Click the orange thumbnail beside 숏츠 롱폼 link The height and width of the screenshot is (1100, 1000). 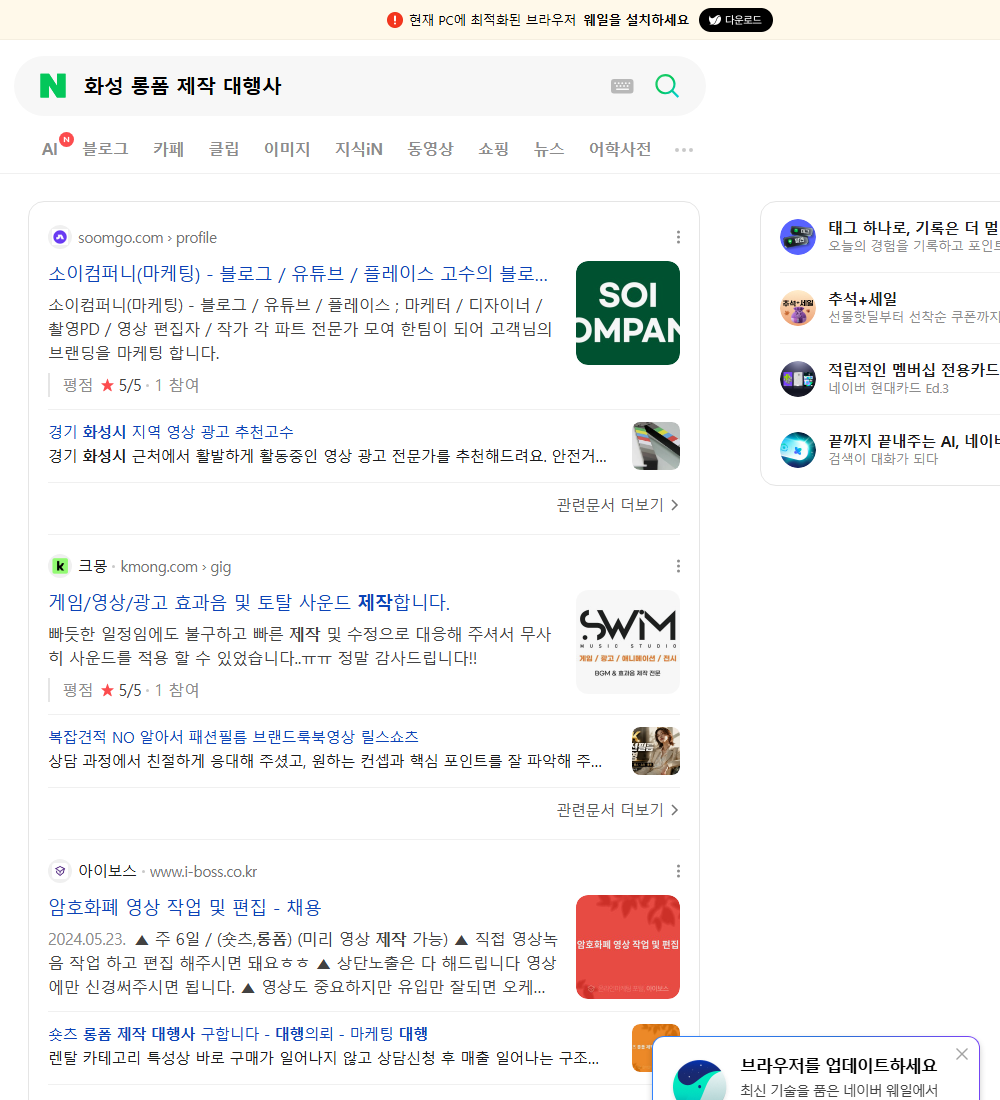point(655,1047)
